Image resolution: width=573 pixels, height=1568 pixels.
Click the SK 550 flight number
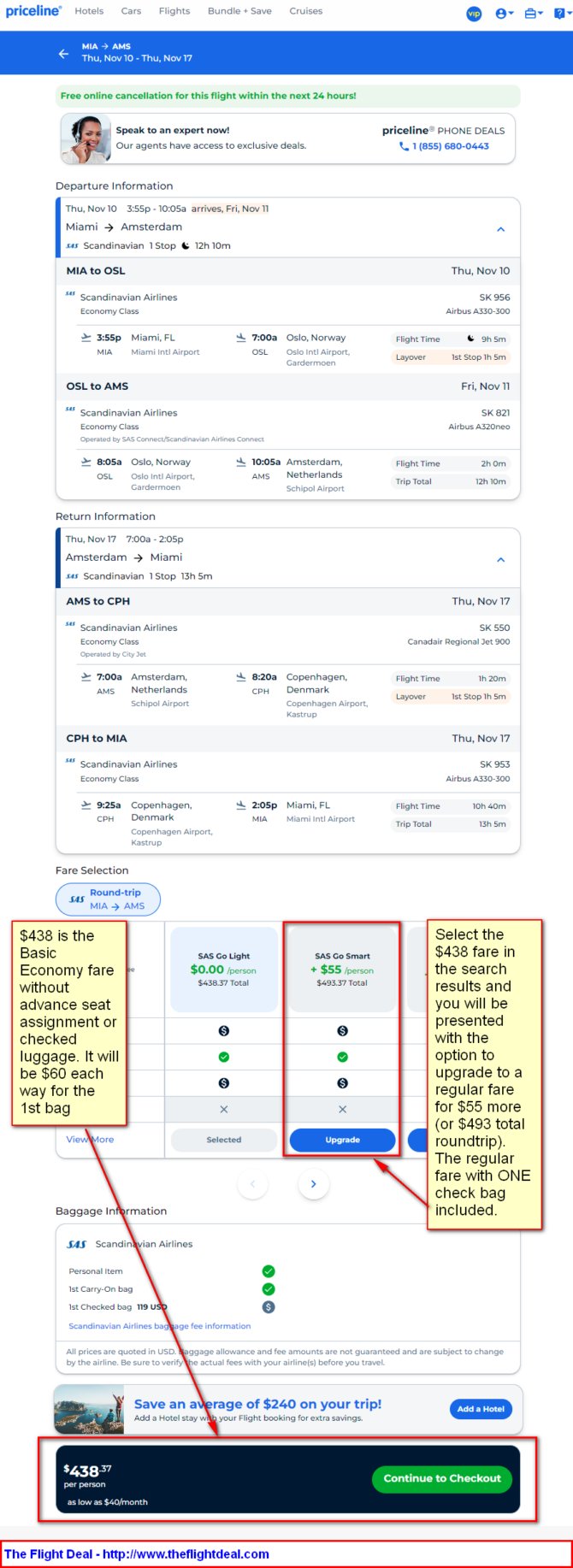tap(494, 628)
